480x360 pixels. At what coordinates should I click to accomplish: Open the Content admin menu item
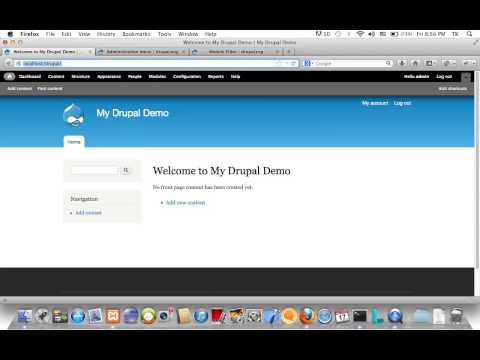point(56,77)
